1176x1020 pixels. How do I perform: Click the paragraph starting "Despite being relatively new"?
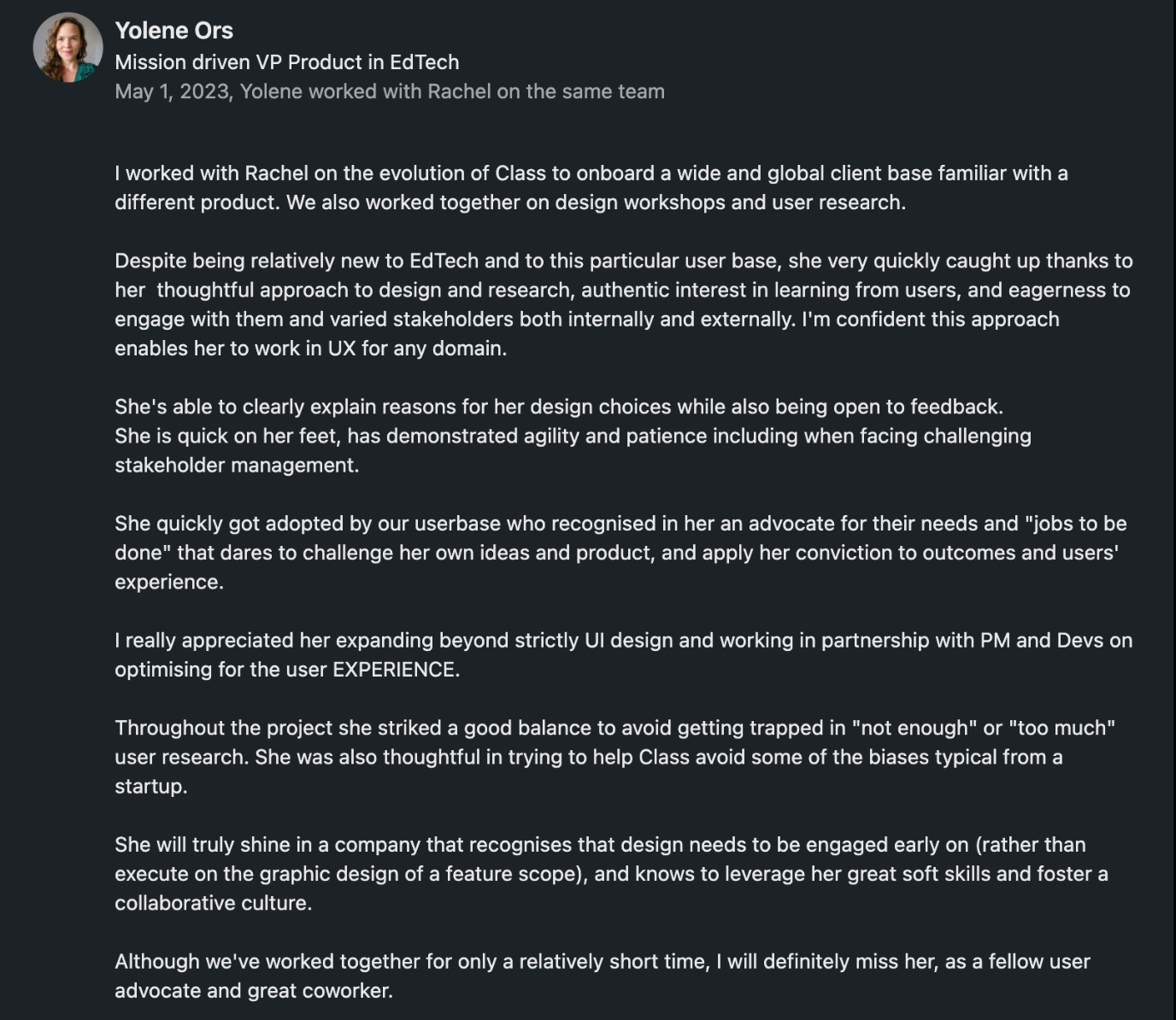click(x=622, y=304)
